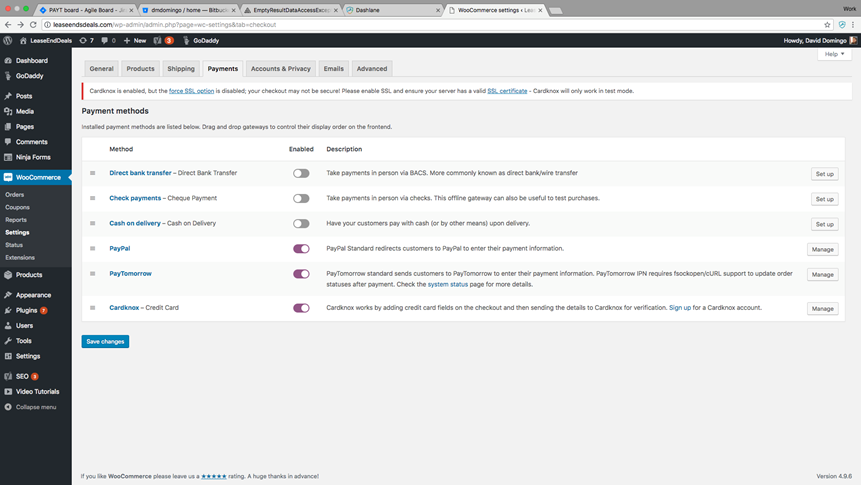Open the Yoast SEO admin bar item

tap(163, 40)
